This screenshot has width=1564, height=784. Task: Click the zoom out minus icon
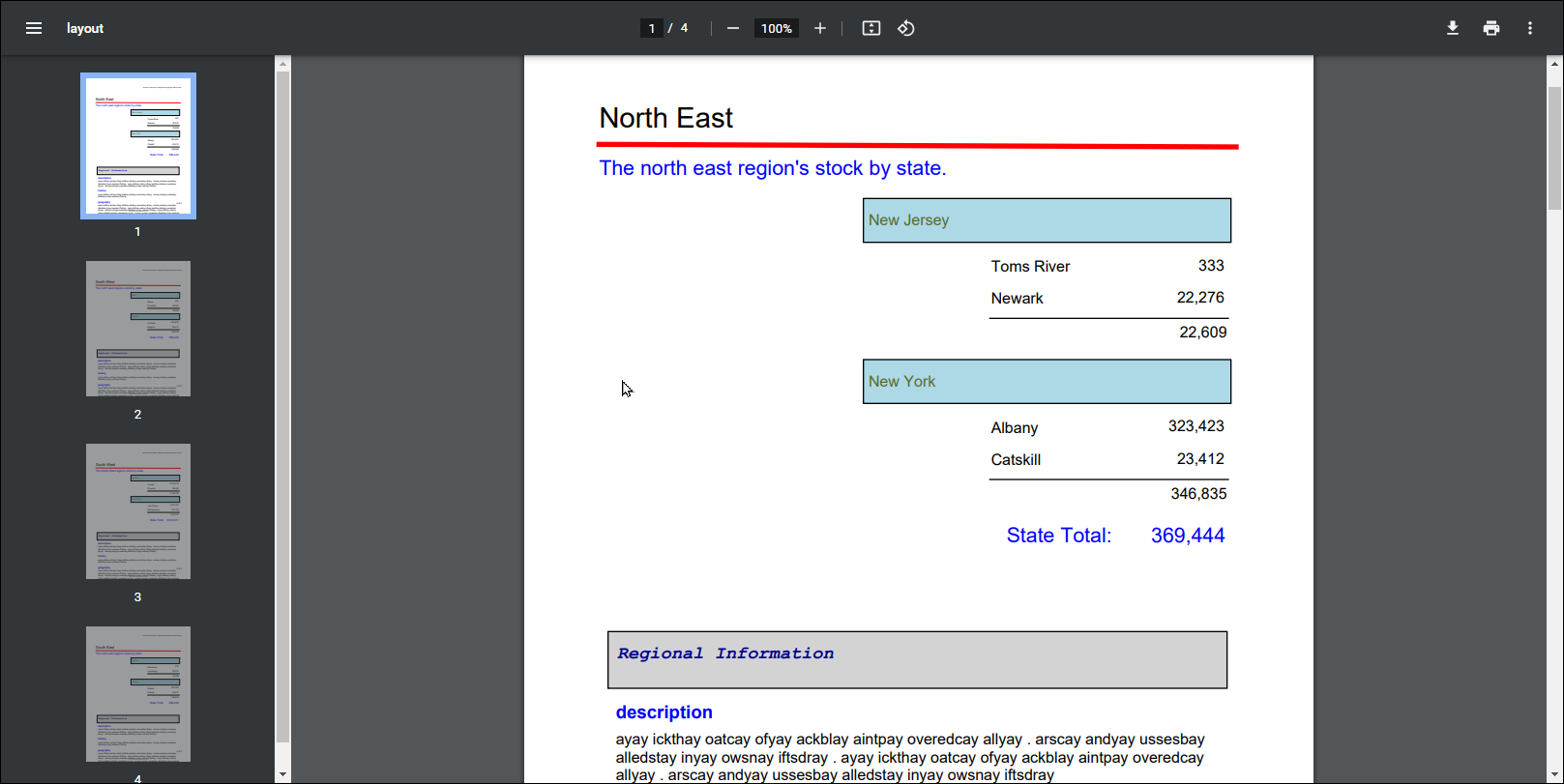click(x=733, y=28)
